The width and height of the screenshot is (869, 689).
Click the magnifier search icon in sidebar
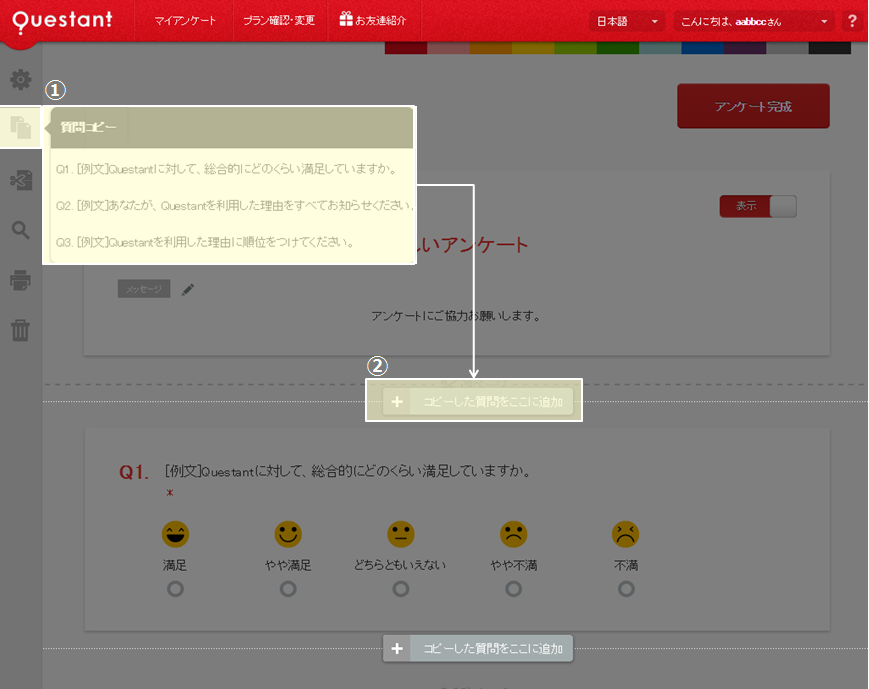click(x=21, y=229)
